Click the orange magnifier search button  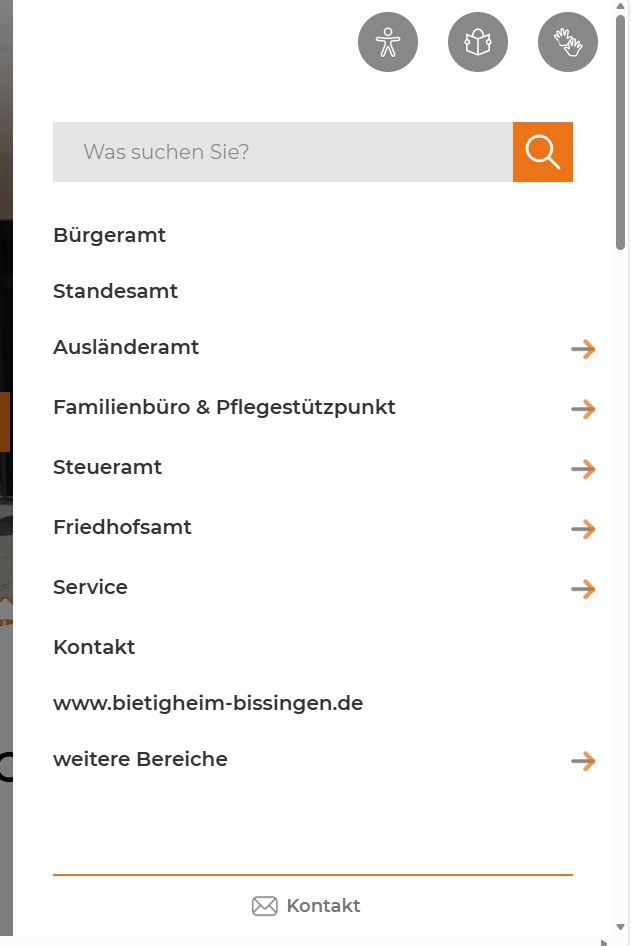[x=543, y=152]
